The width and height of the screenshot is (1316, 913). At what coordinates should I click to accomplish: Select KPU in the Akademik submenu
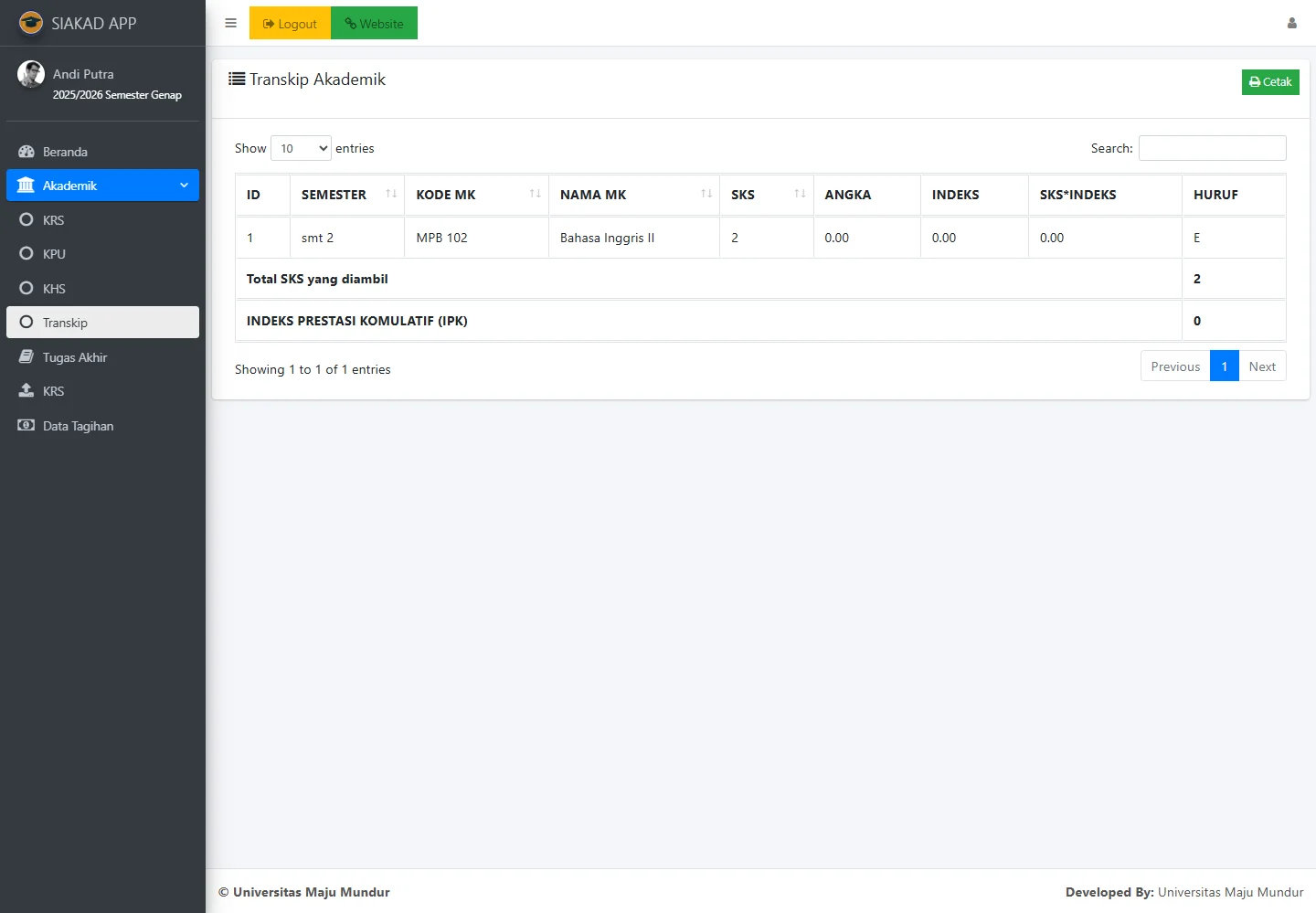54,254
